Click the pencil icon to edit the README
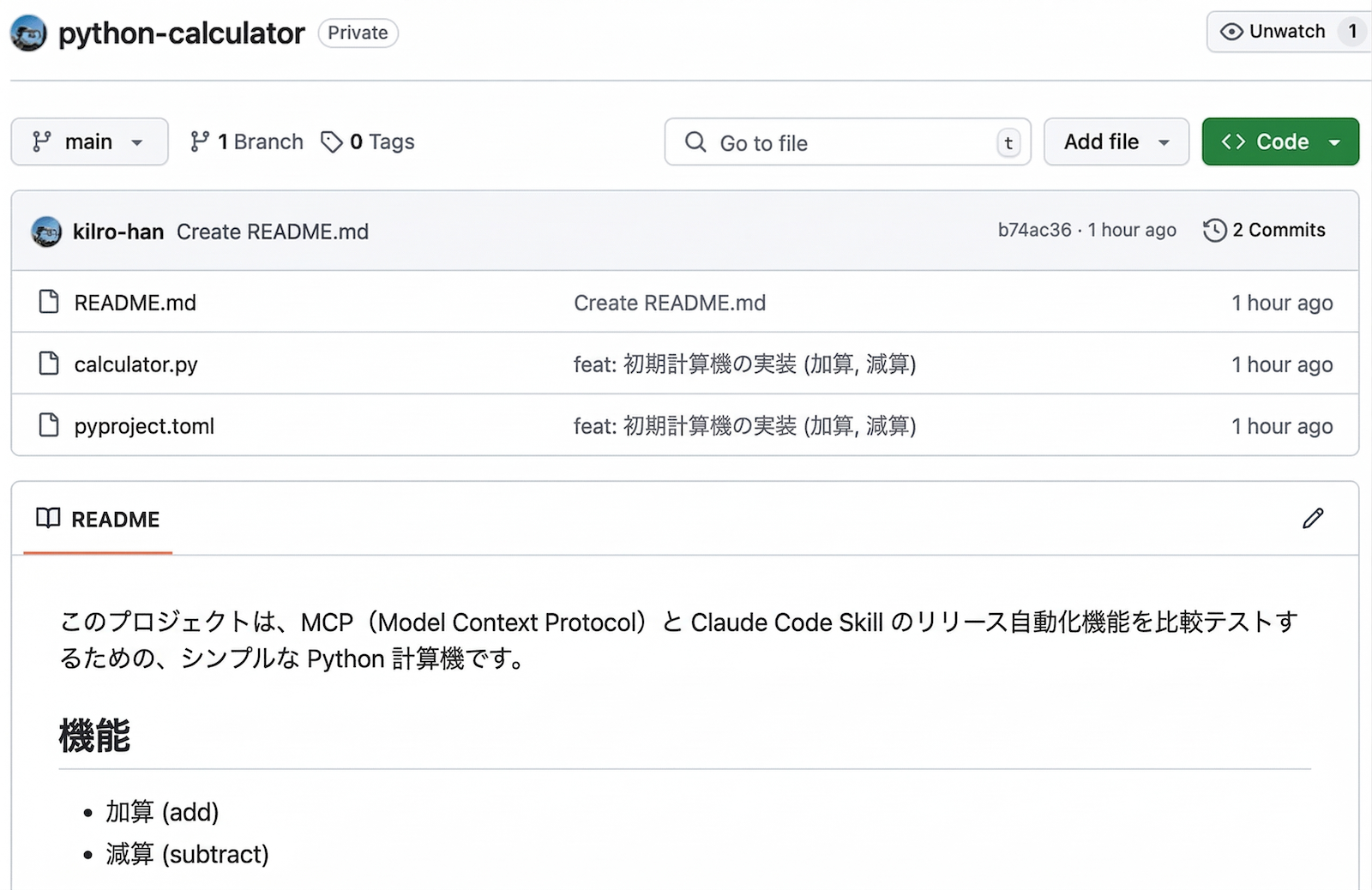The height and width of the screenshot is (890, 1372). tap(1313, 518)
